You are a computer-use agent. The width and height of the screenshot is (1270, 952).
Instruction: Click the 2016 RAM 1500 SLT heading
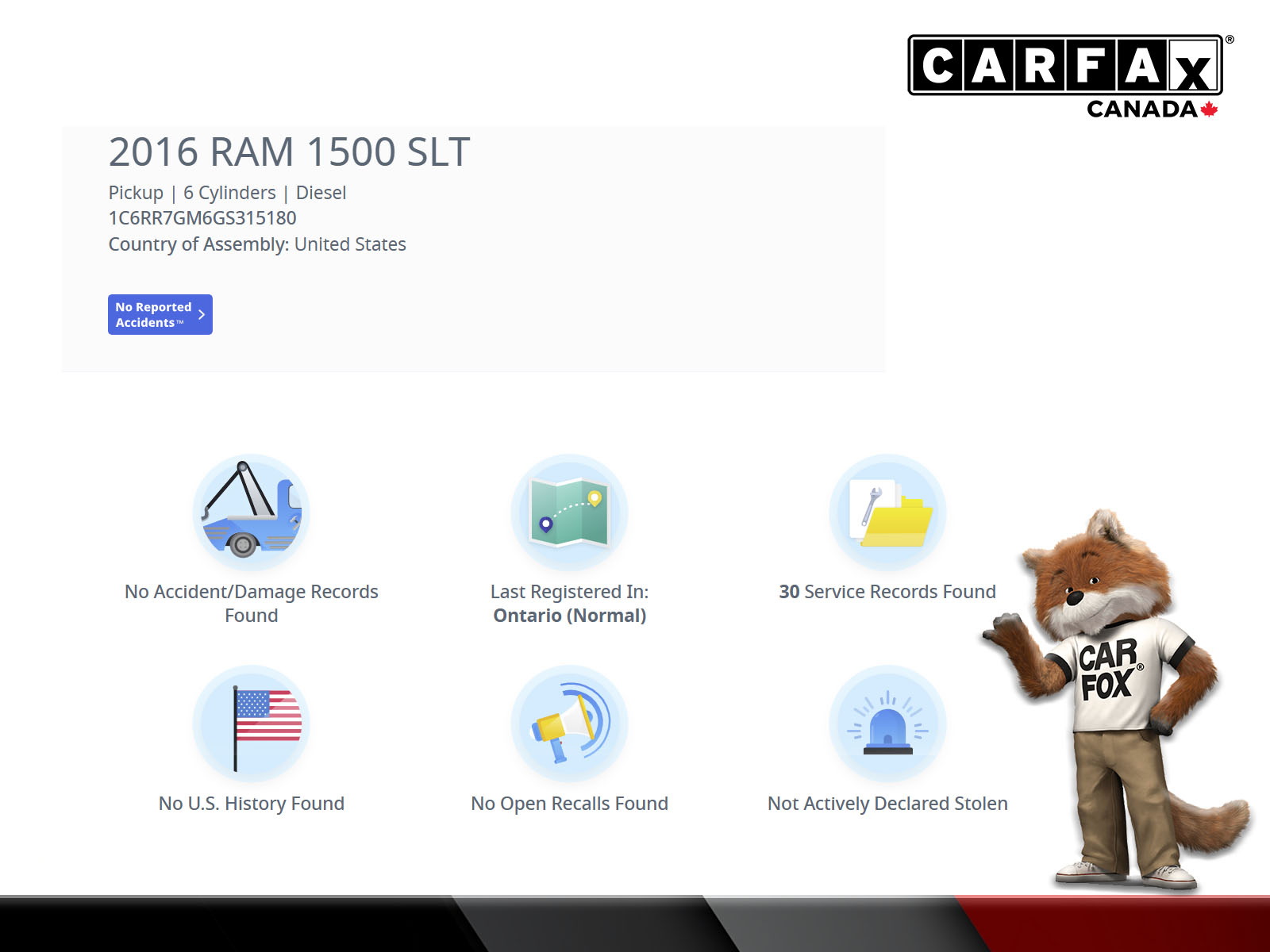coord(289,152)
